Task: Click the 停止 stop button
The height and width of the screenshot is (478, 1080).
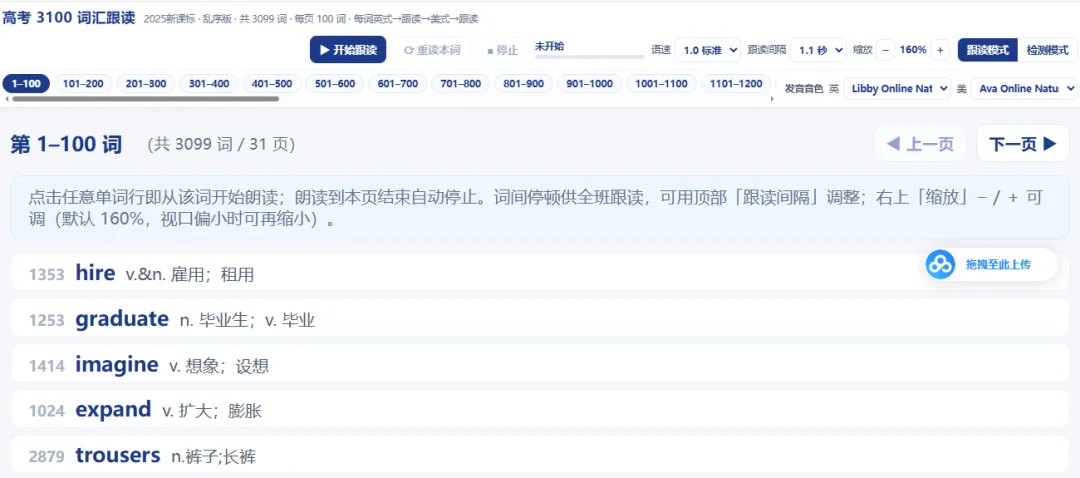Action: (x=502, y=50)
